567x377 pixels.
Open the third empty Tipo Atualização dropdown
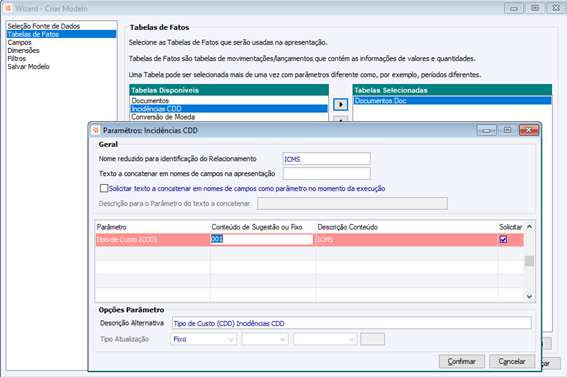coord(325,339)
